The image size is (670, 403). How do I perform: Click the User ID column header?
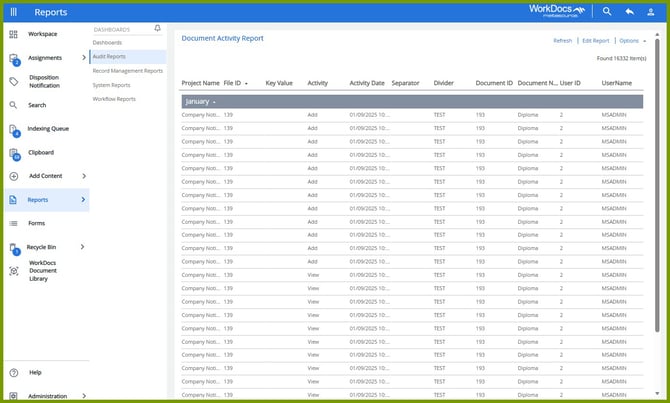pos(570,83)
